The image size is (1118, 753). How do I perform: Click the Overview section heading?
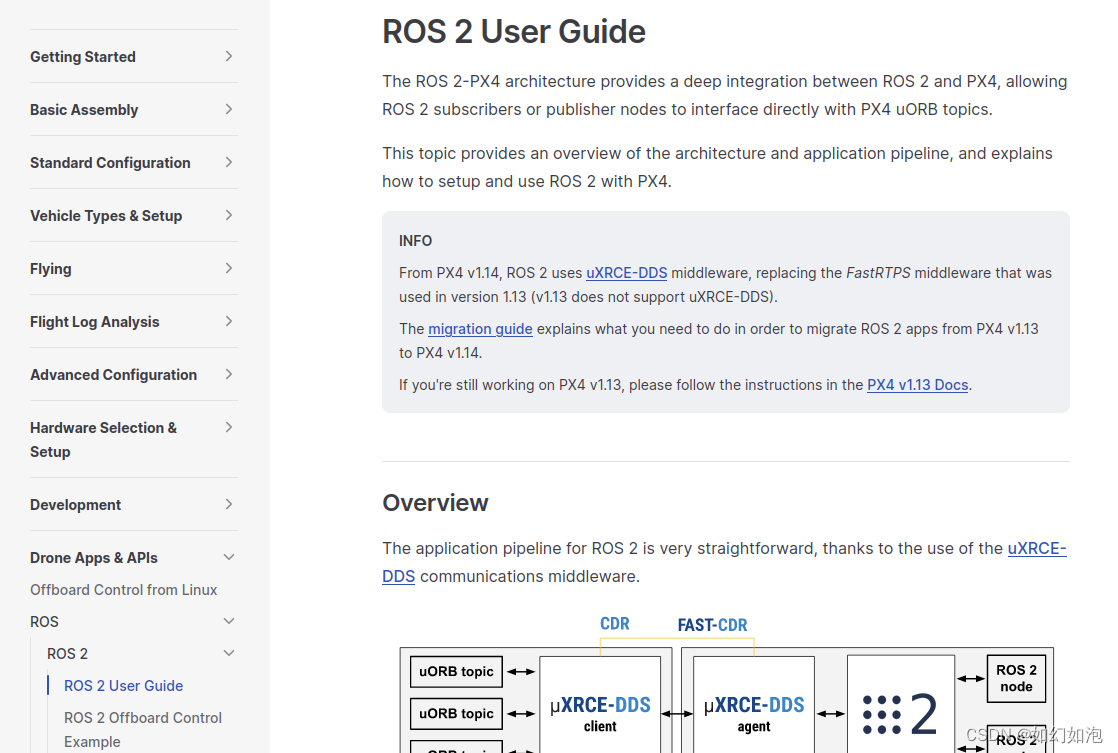(435, 503)
